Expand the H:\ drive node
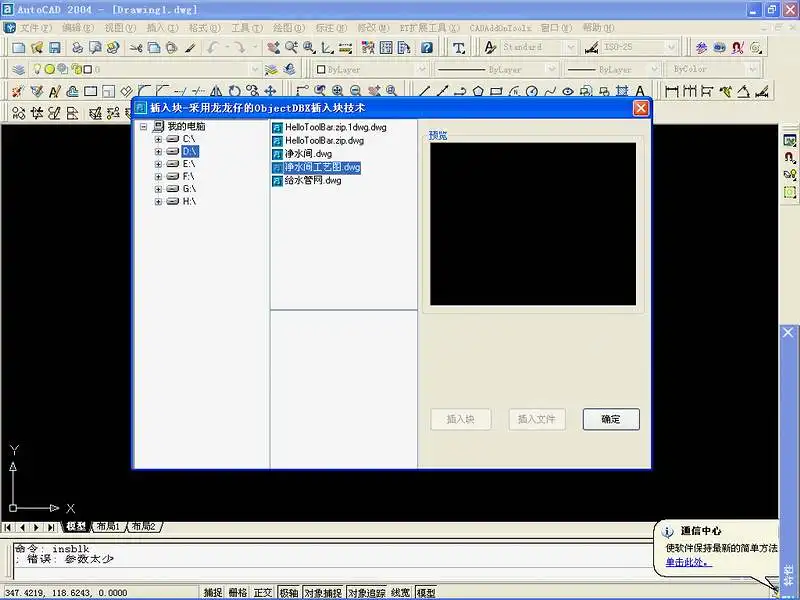This screenshot has height=600, width=800. 158,202
